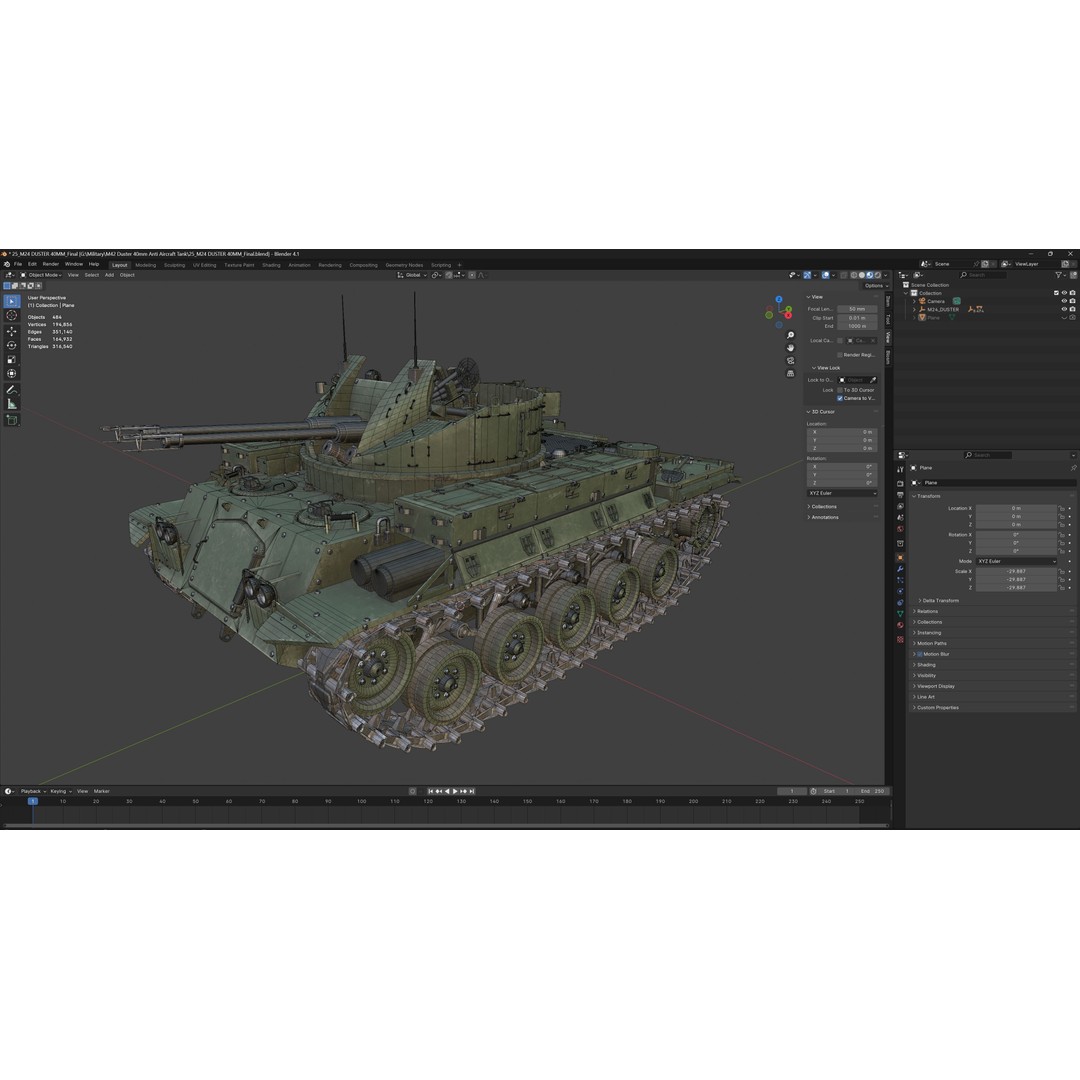Click the Options button in the viewport header
Screen dimensions: 1080x1080
tap(875, 285)
